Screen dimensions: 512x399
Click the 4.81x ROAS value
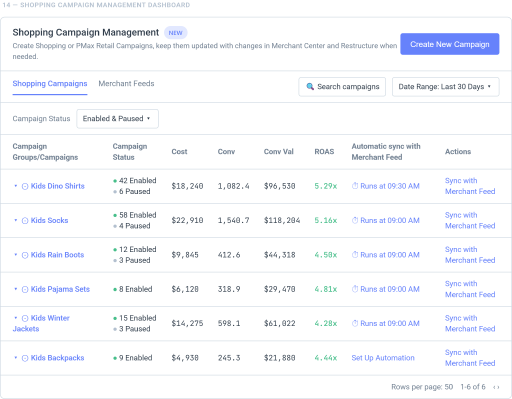coord(326,289)
